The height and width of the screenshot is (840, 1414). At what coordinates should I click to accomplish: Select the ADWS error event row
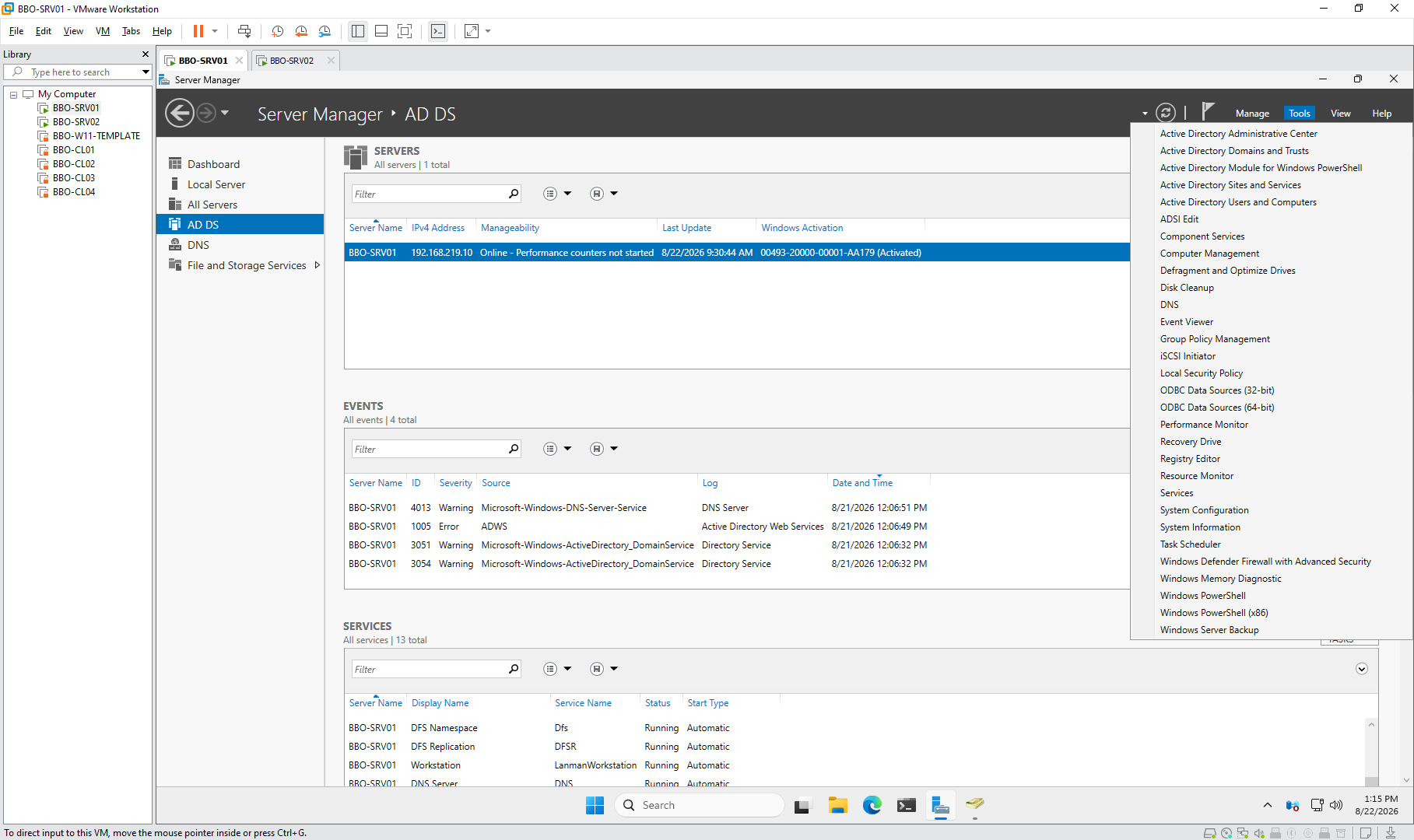point(637,527)
